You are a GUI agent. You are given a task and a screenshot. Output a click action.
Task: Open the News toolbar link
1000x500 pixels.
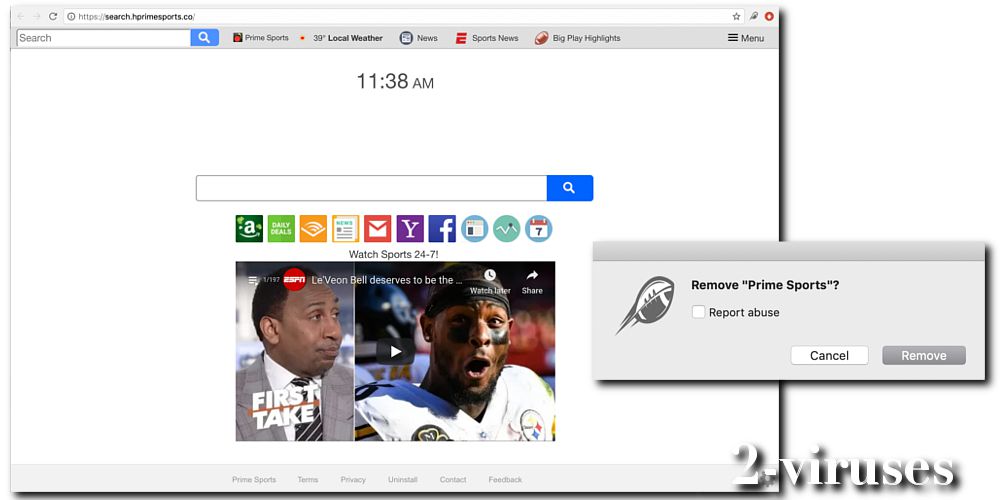(419, 38)
